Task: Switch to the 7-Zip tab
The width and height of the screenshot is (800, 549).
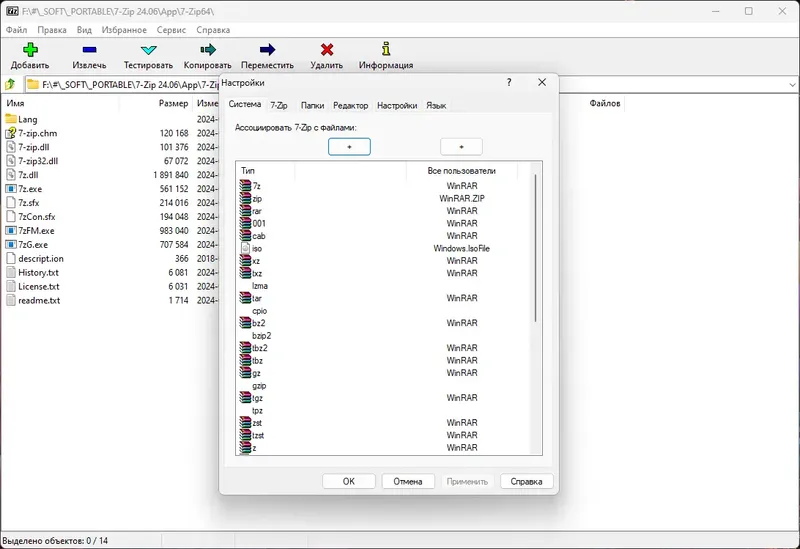Action: [x=279, y=105]
